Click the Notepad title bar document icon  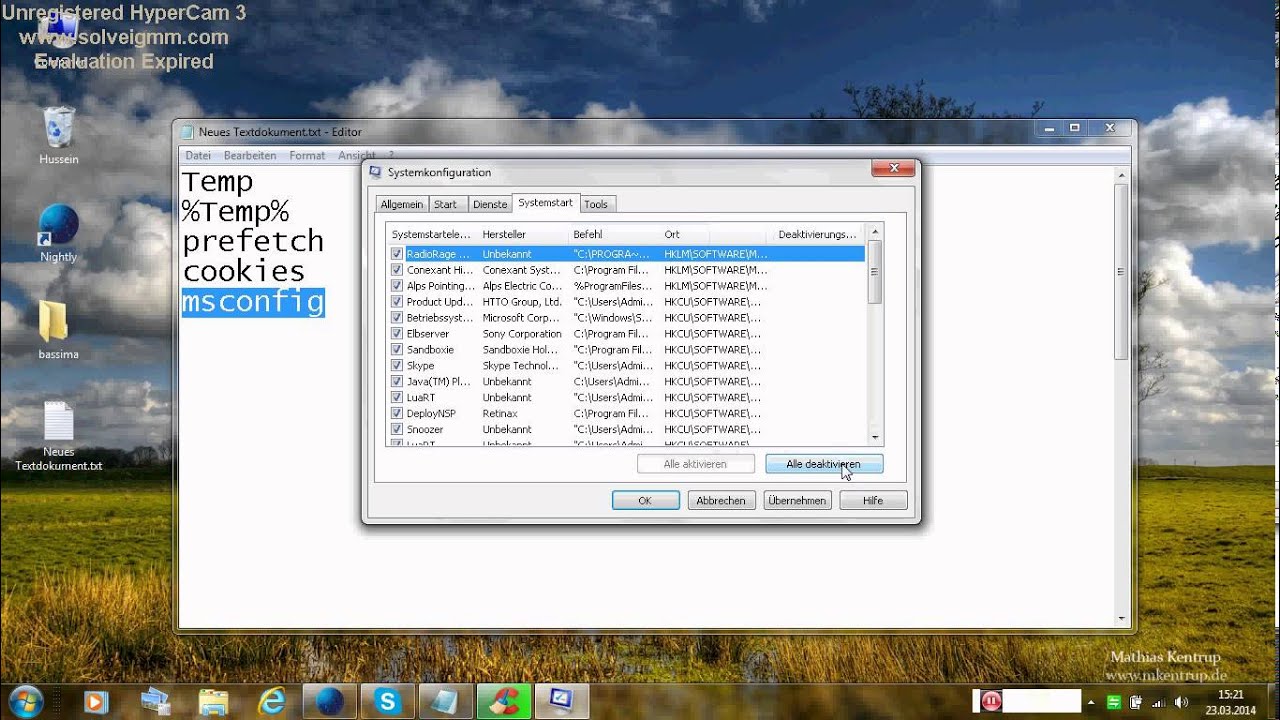click(186, 132)
